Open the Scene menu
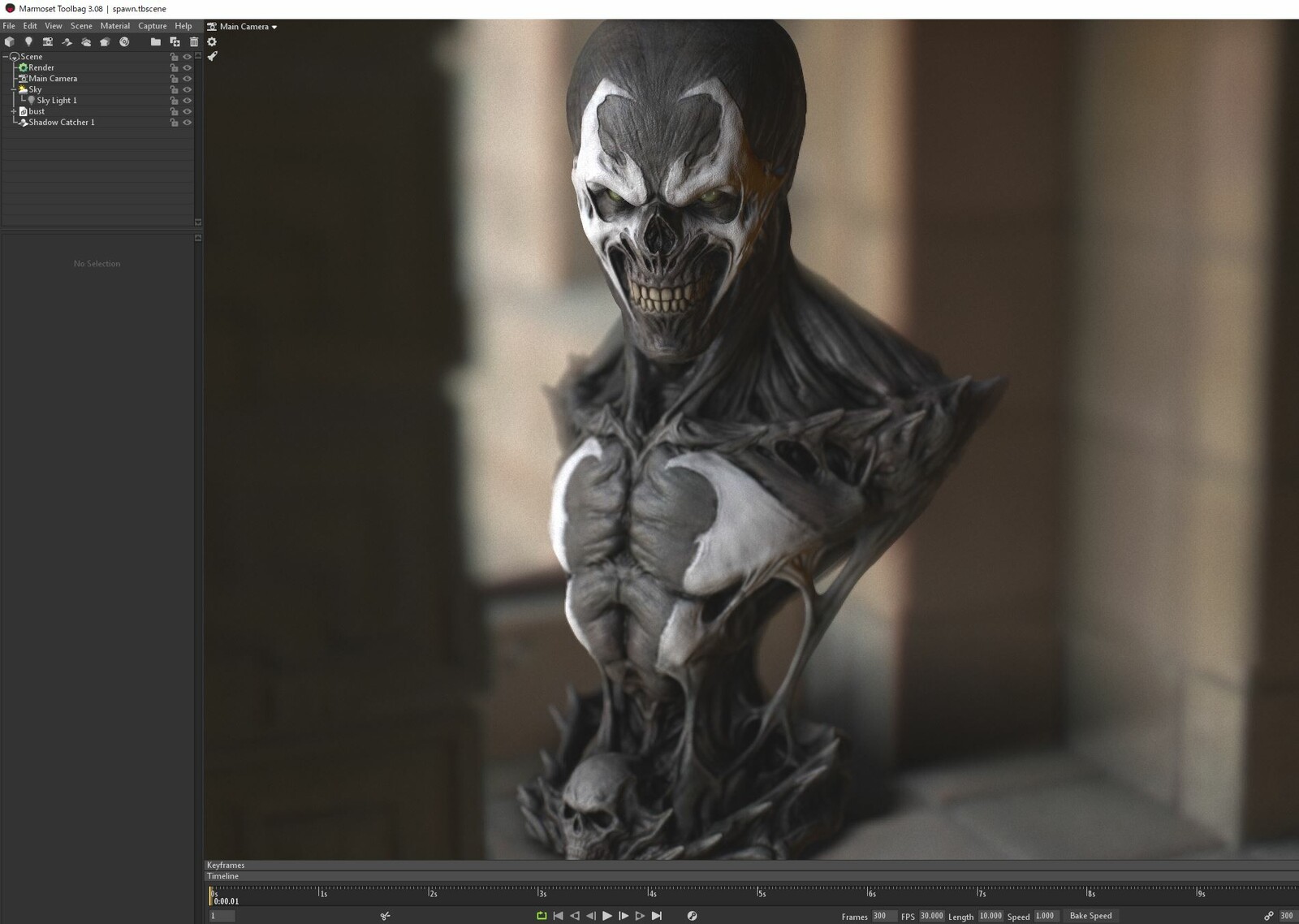This screenshot has width=1299, height=924. coord(81,26)
